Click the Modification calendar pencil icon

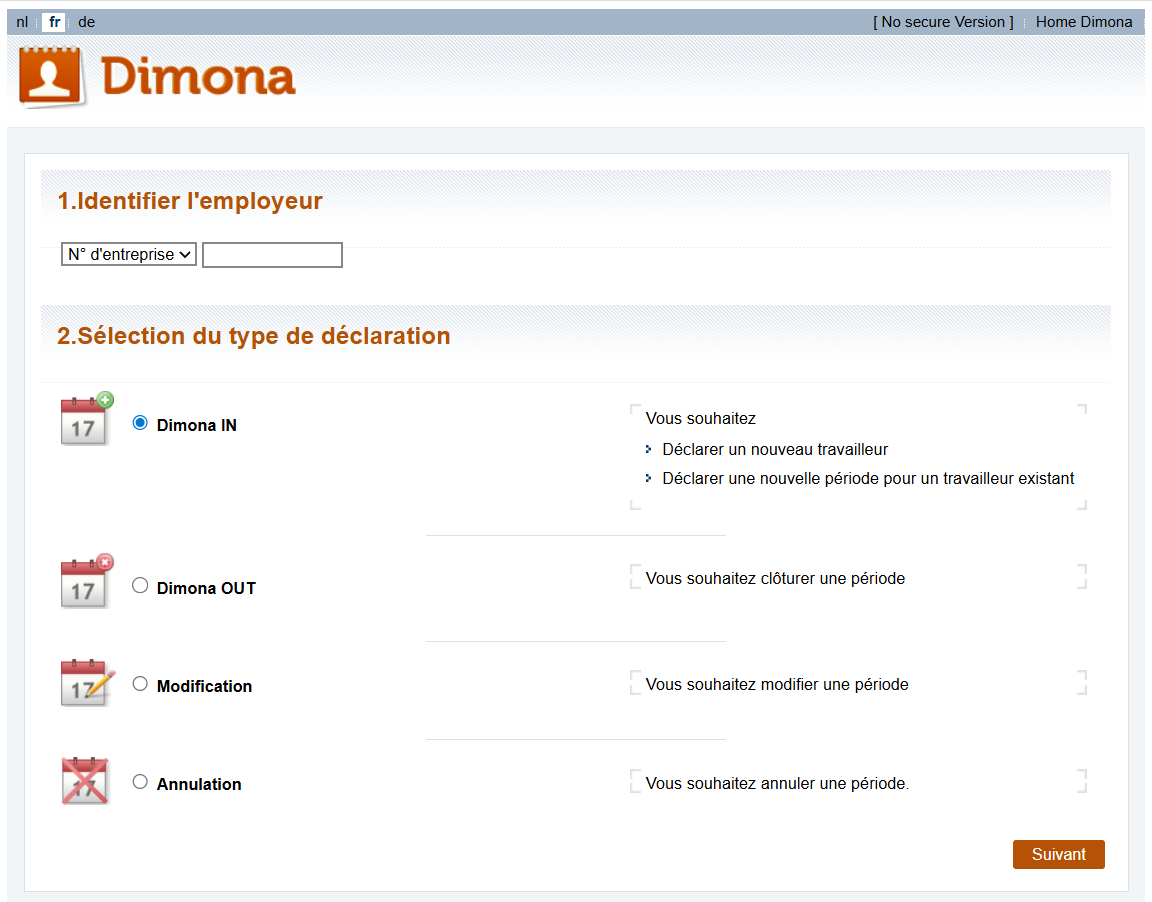[x=87, y=682]
